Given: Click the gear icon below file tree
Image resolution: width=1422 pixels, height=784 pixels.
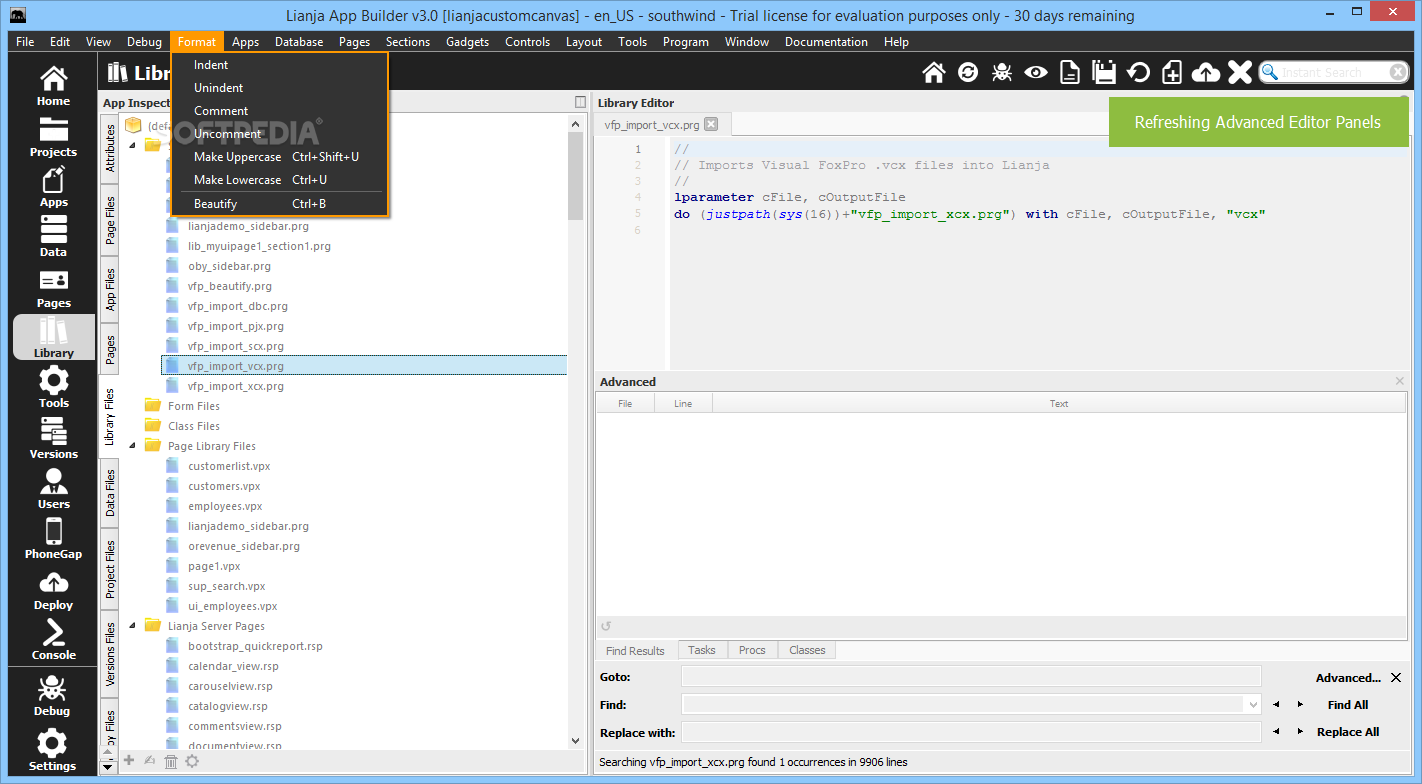Looking at the screenshot, I should coord(192,761).
